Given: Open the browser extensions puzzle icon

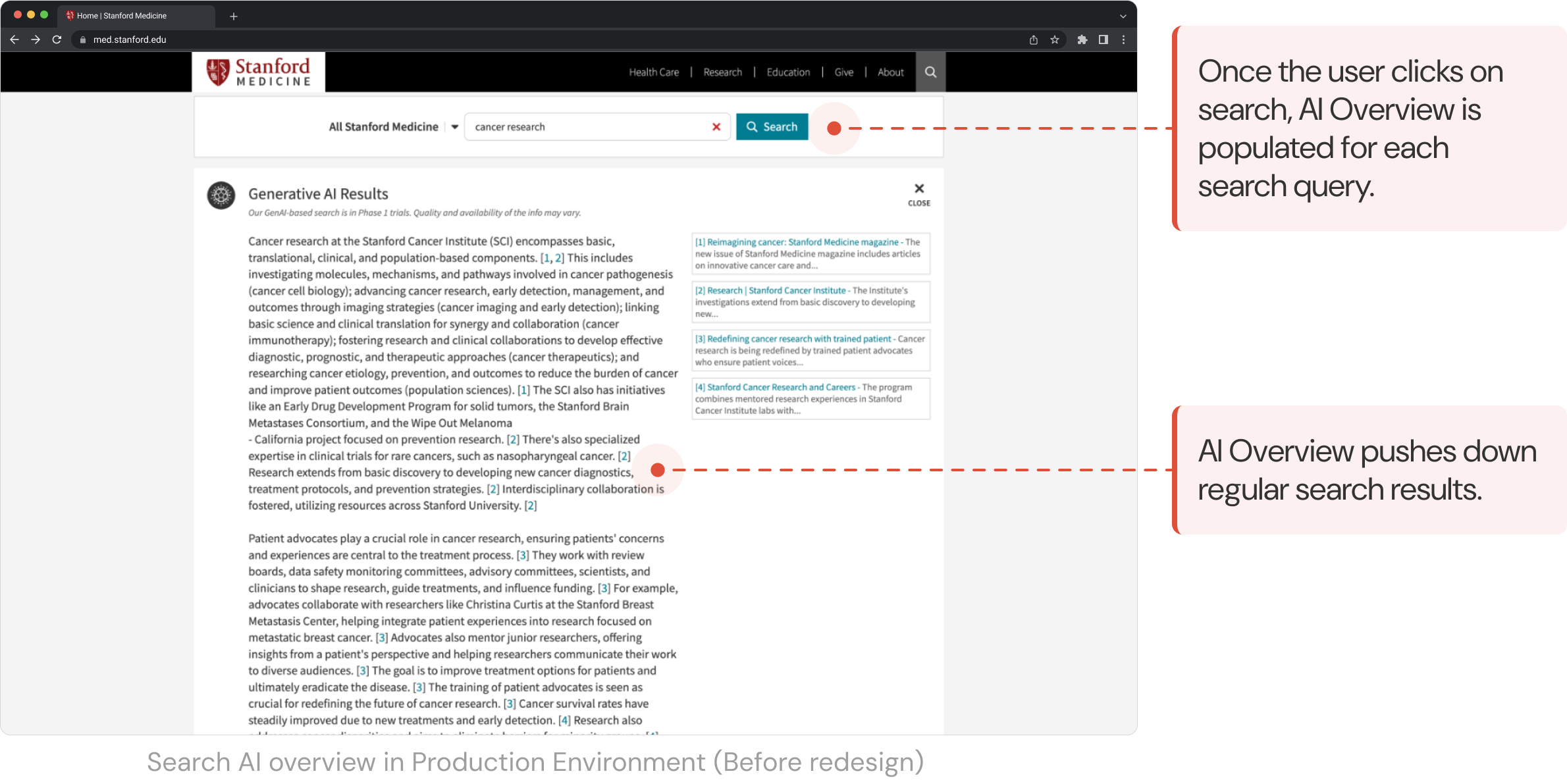Looking at the screenshot, I should click(1082, 39).
